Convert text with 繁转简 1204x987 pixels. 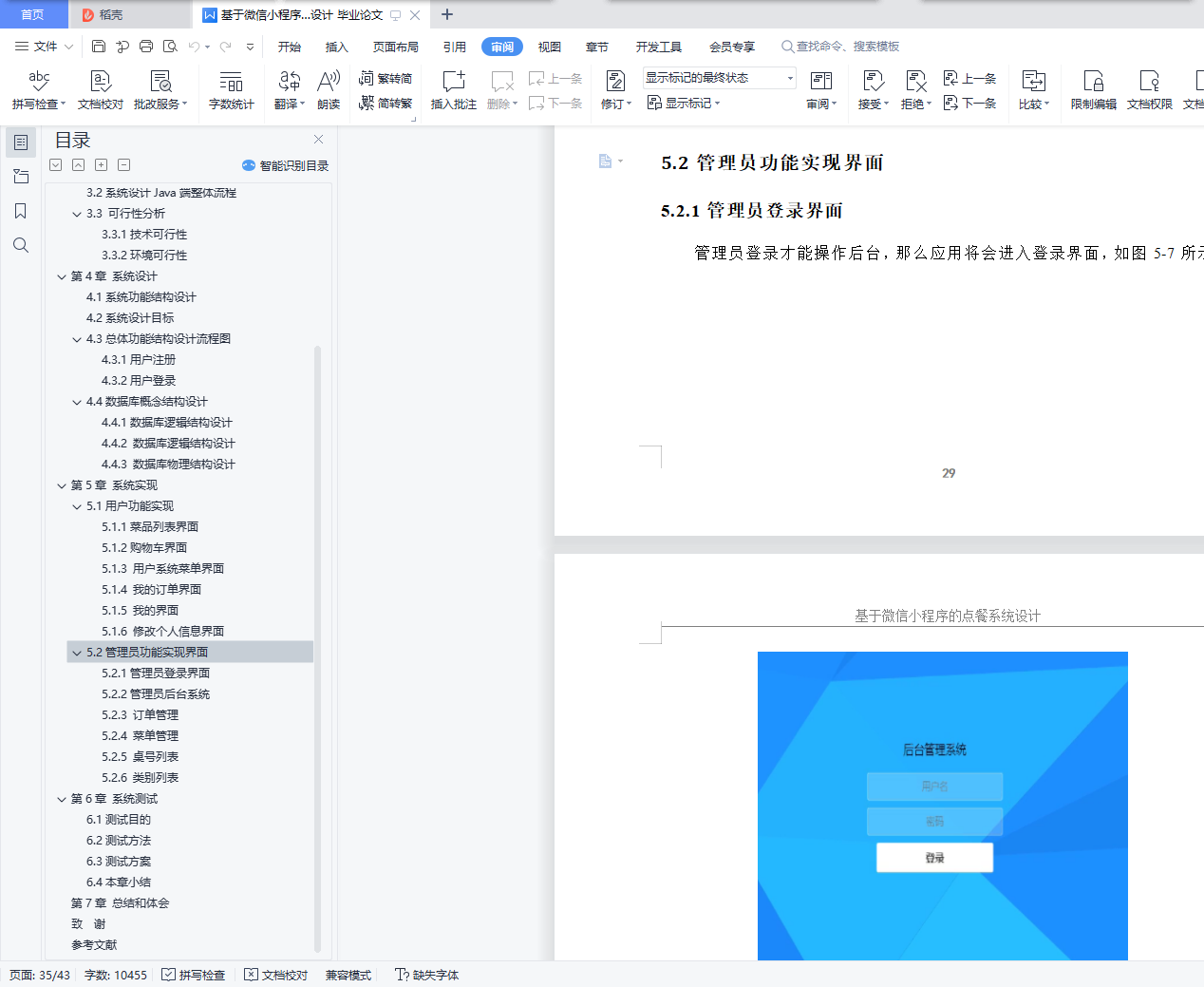tap(386, 78)
